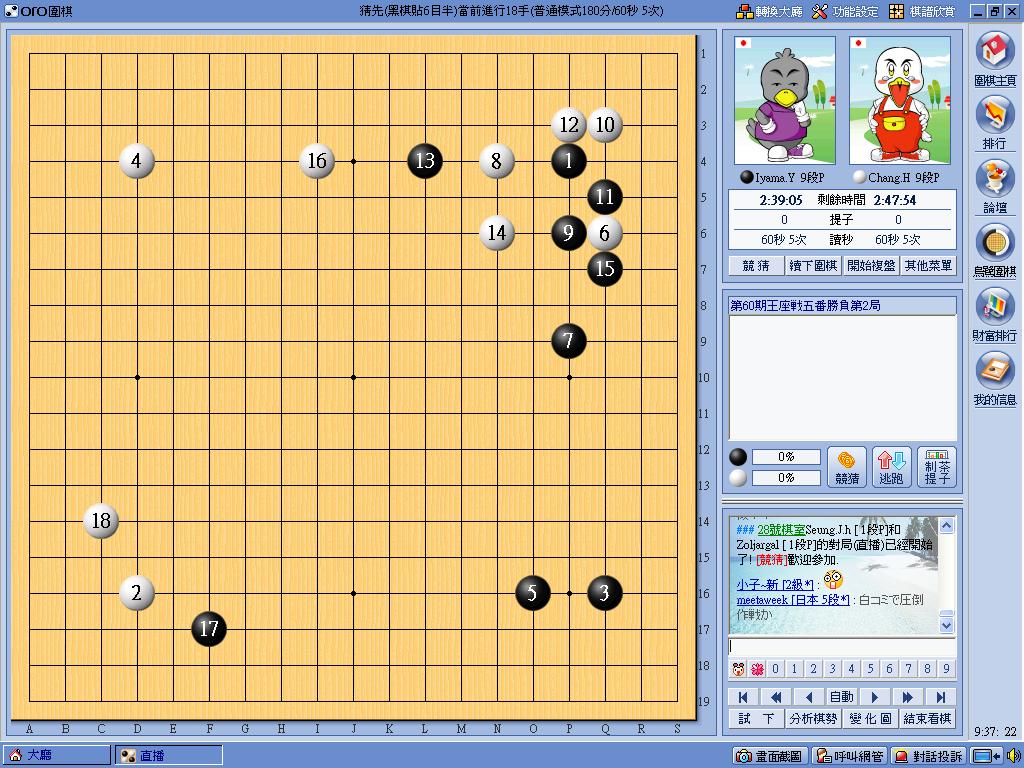Switch to the 直播 live tab
The height and width of the screenshot is (768, 1024).
coord(168,756)
